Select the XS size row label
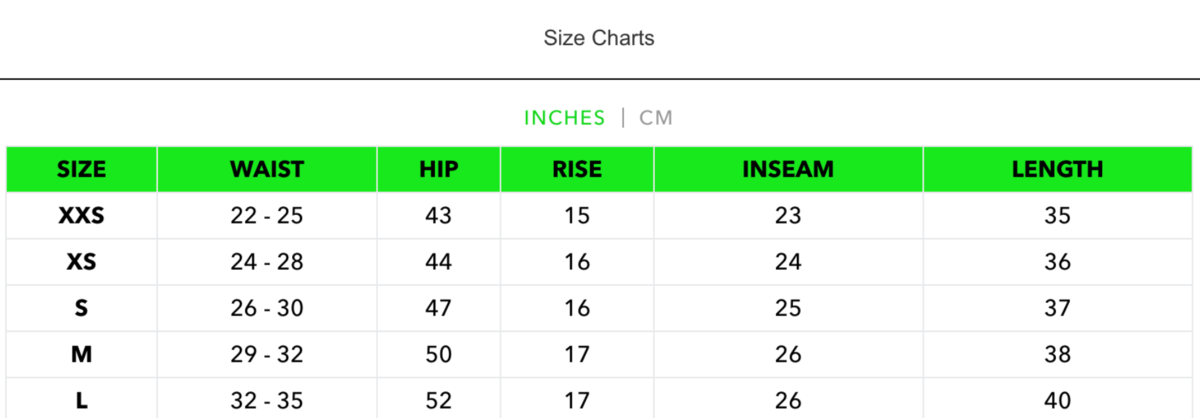 coord(81,262)
